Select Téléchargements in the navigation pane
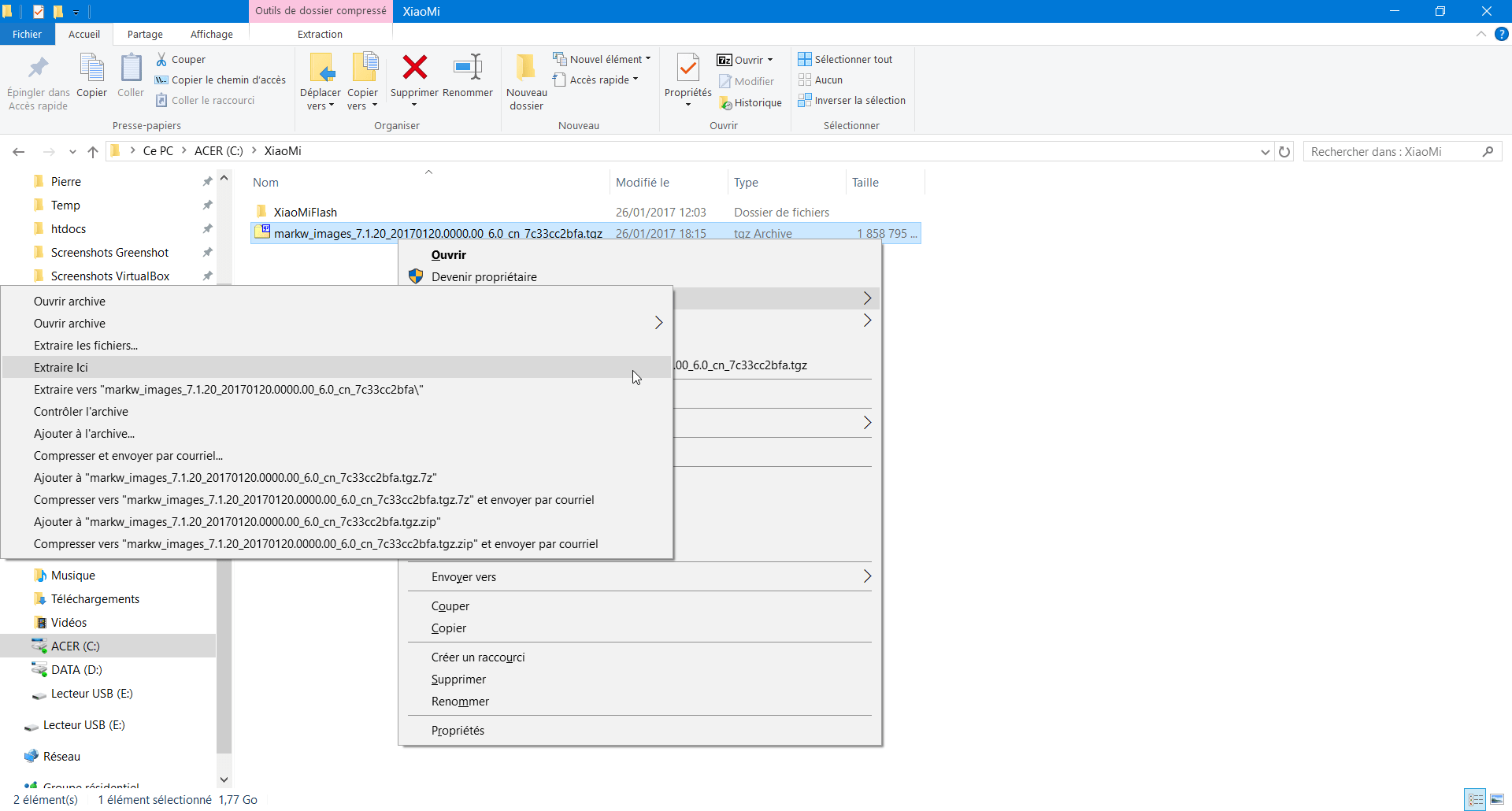The width and height of the screenshot is (1512, 811). [x=94, y=598]
